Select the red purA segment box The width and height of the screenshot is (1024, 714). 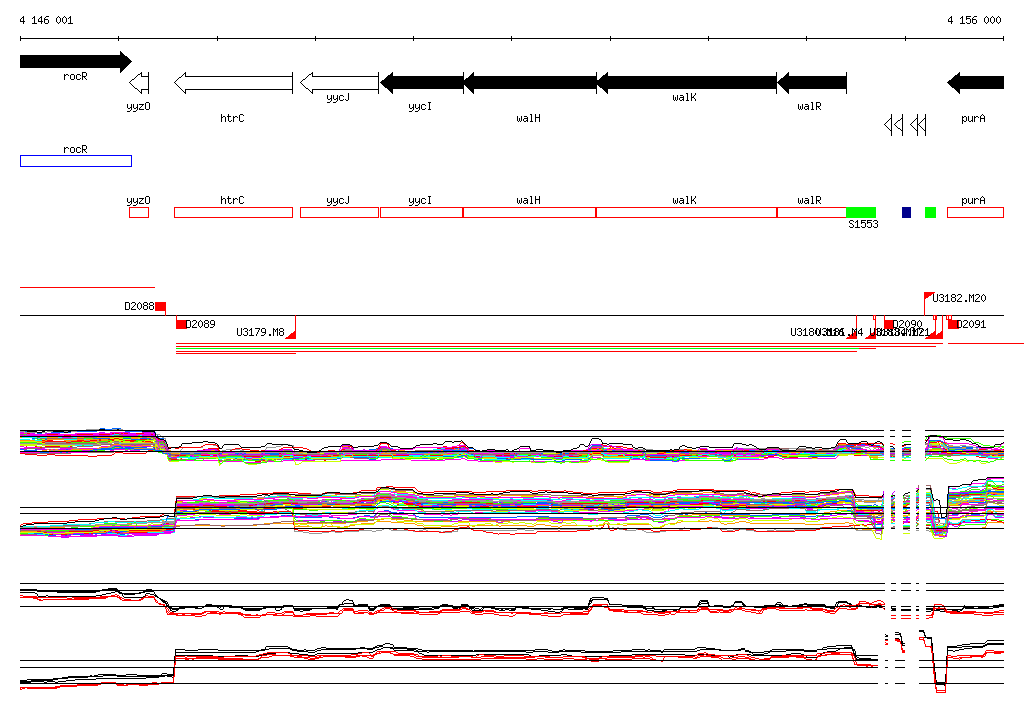click(x=976, y=212)
